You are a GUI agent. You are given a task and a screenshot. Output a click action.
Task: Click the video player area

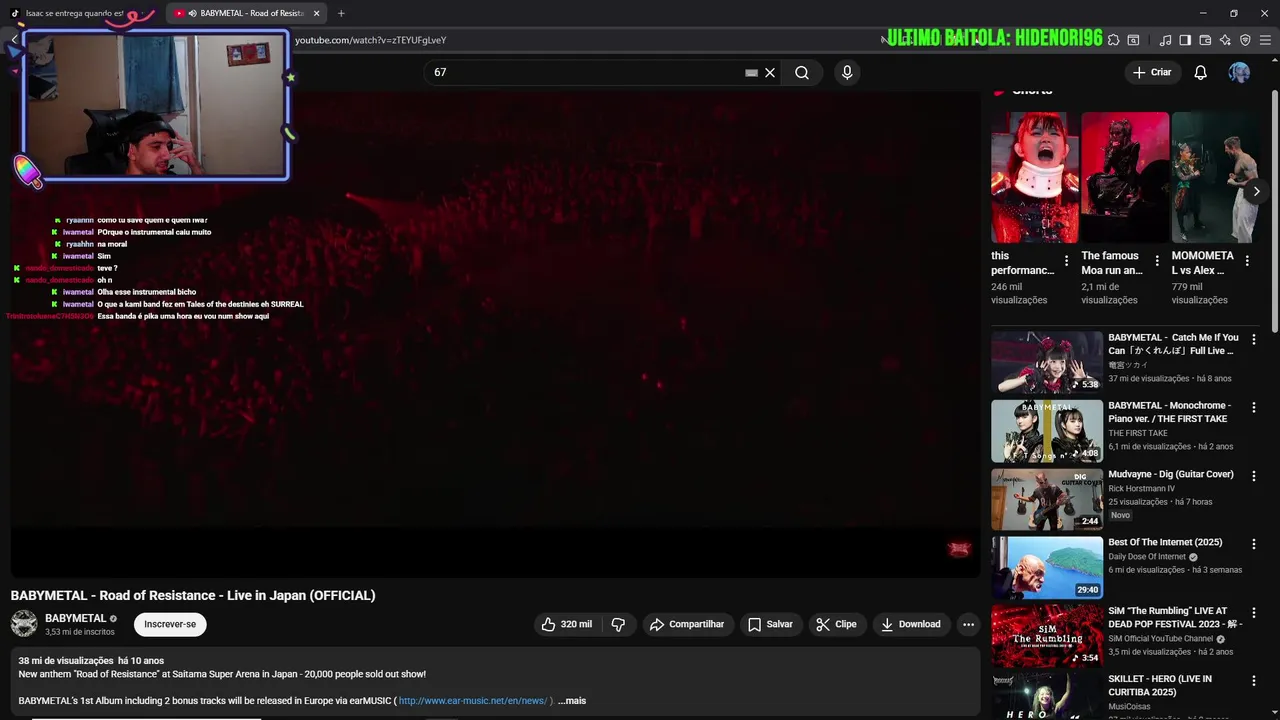[x=495, y=334]
